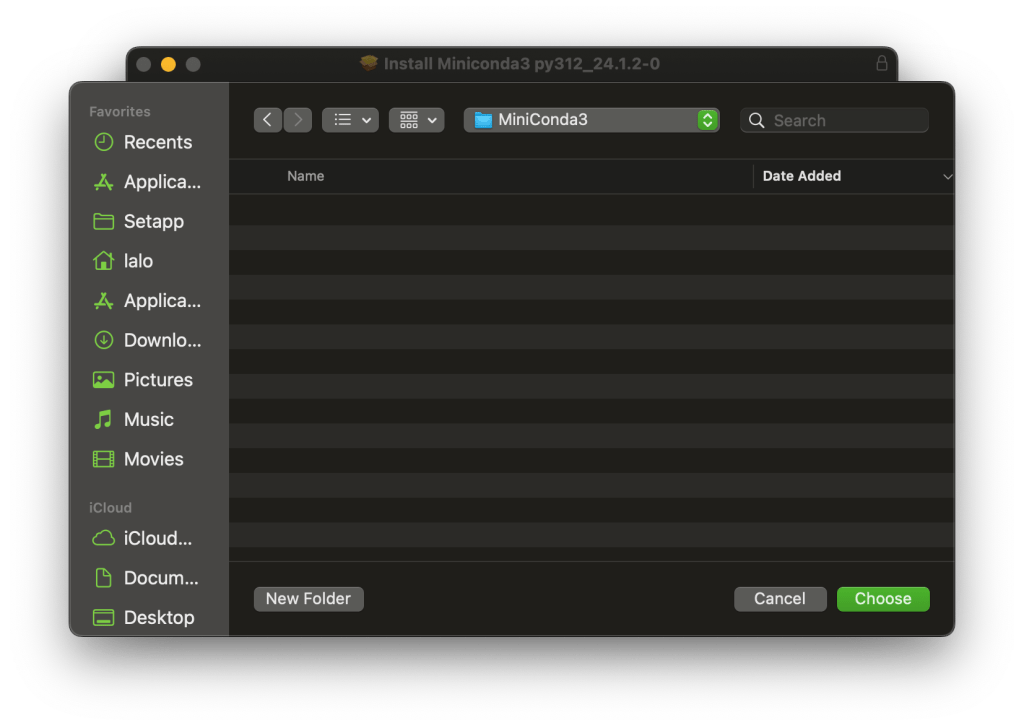Open the list view options dropdown
The height and width of the screenshot is (728, 1024).
pos(349,120)
